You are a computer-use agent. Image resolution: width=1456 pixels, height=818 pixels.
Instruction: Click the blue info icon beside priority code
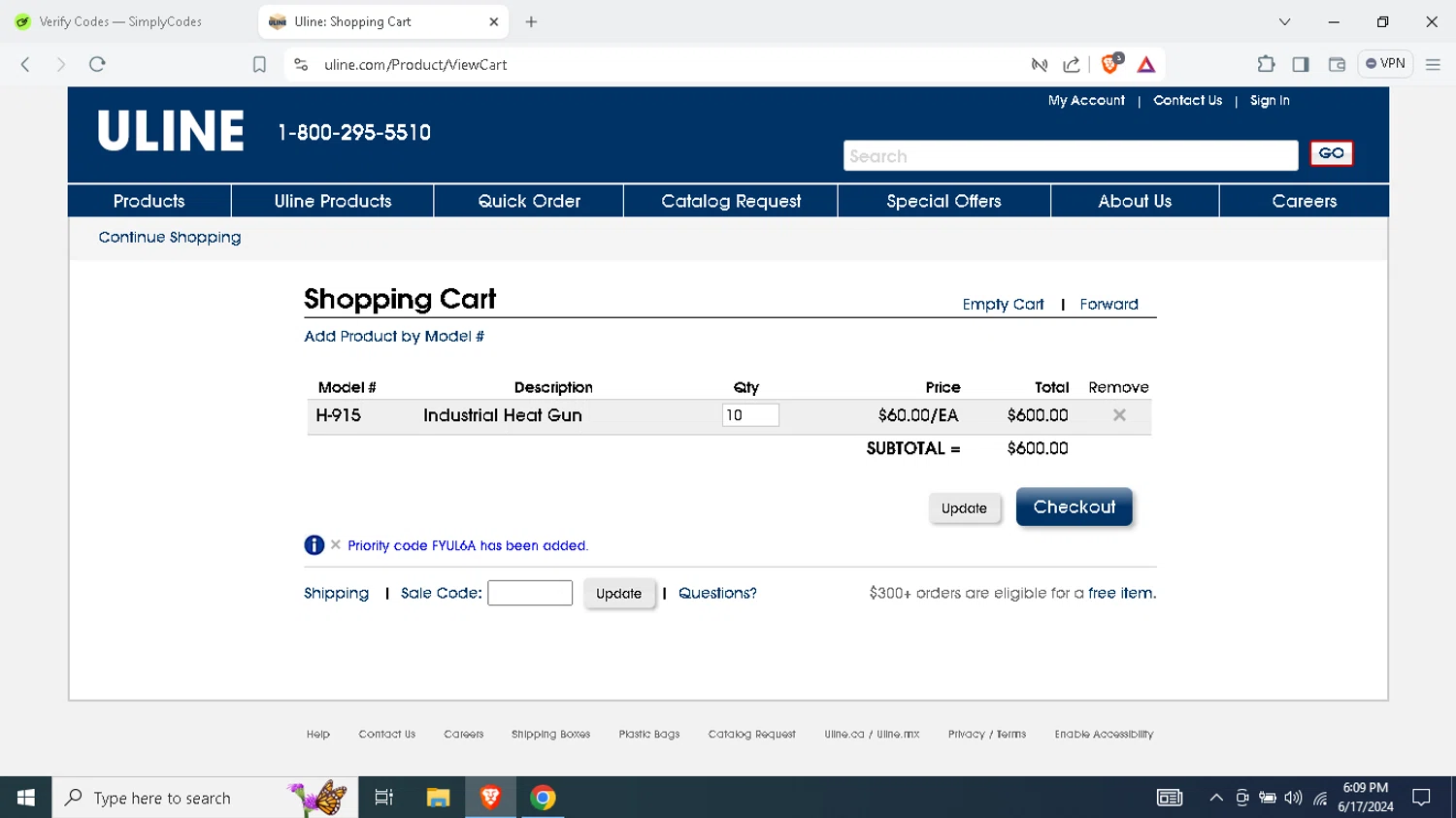coord(314,545)
